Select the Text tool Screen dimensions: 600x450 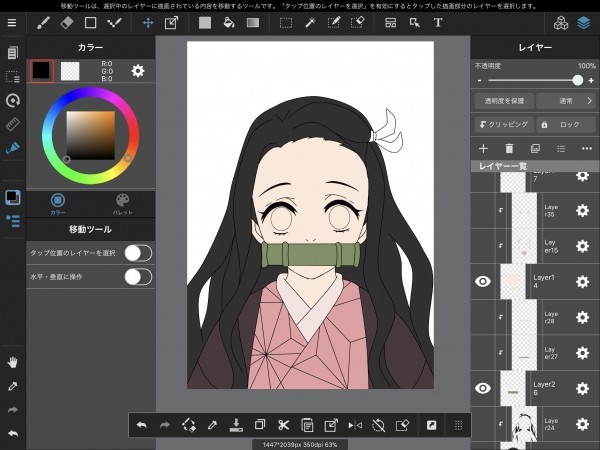tap(438, 21)
